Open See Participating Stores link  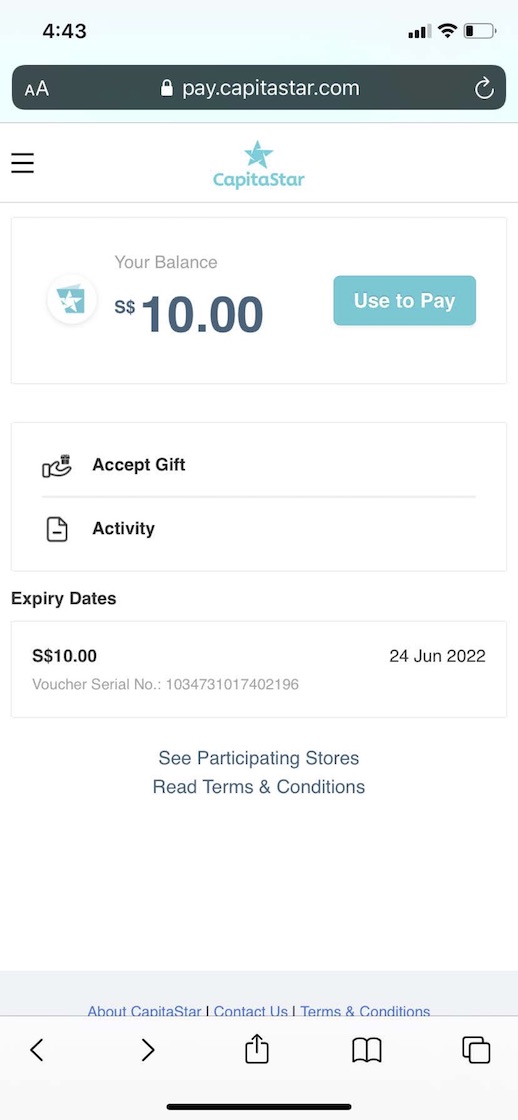coord(259,758)
